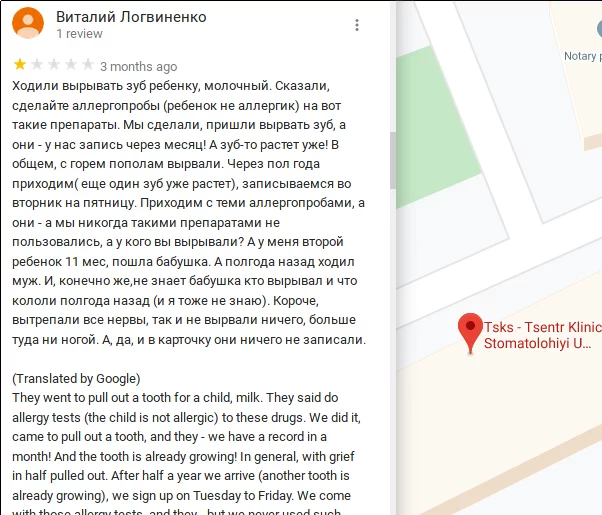Click the Notary map label
Screen dimensions: 602x515
(x=582, y=56)
